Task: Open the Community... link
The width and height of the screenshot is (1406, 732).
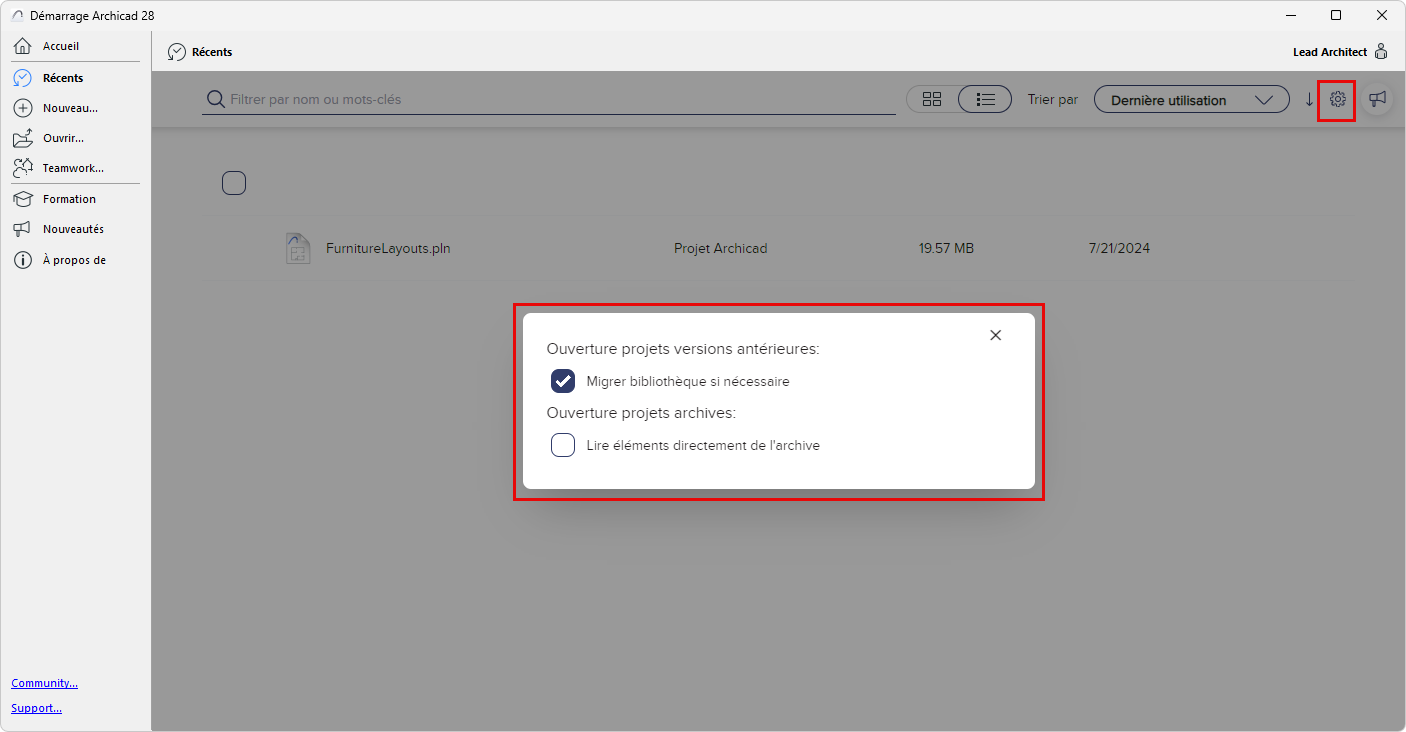Action: tap(44, 683)
